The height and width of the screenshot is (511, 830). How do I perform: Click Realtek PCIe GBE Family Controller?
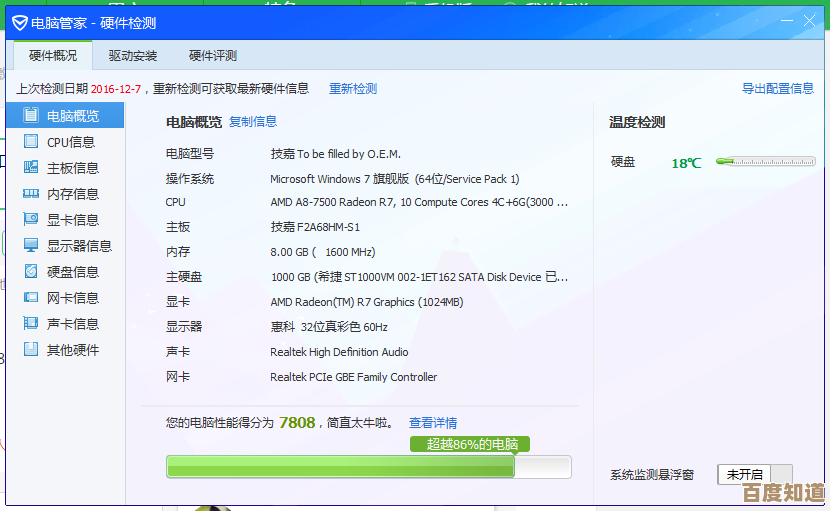(354, 377)
